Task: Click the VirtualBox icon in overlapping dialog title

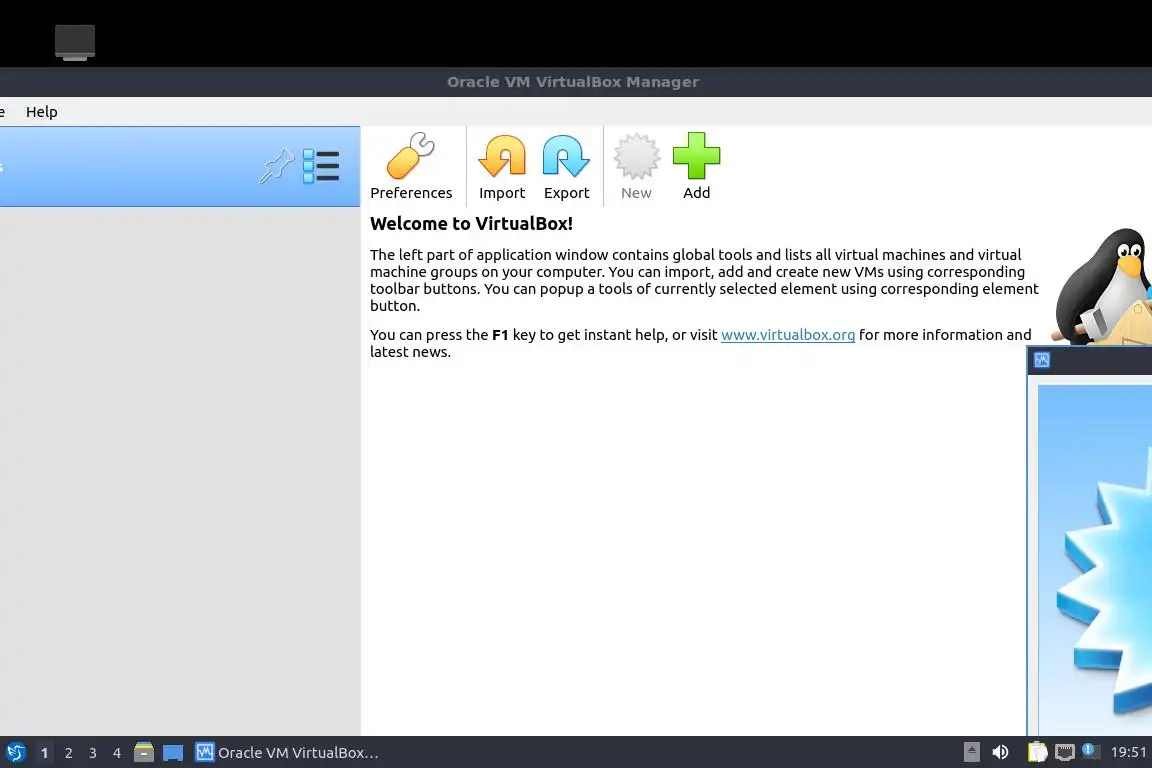Action: 1042,360
